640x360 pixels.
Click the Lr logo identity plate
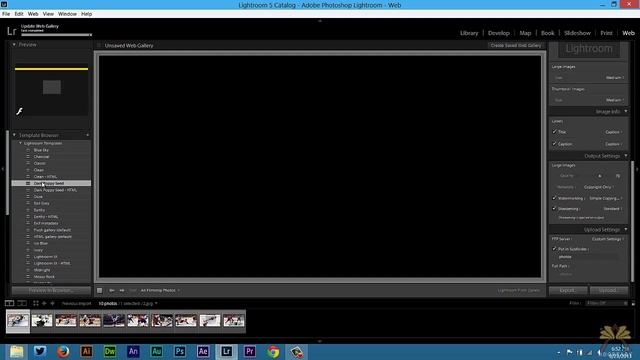(11, 31)
